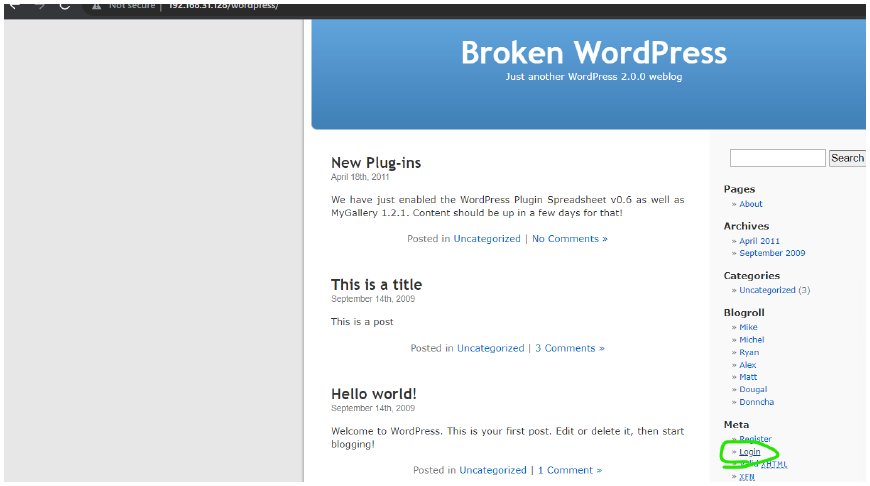Visit the Michel blogroll link
Image resolution: width=870 pixels, height=486 pixels.
[x=751, y=340]
